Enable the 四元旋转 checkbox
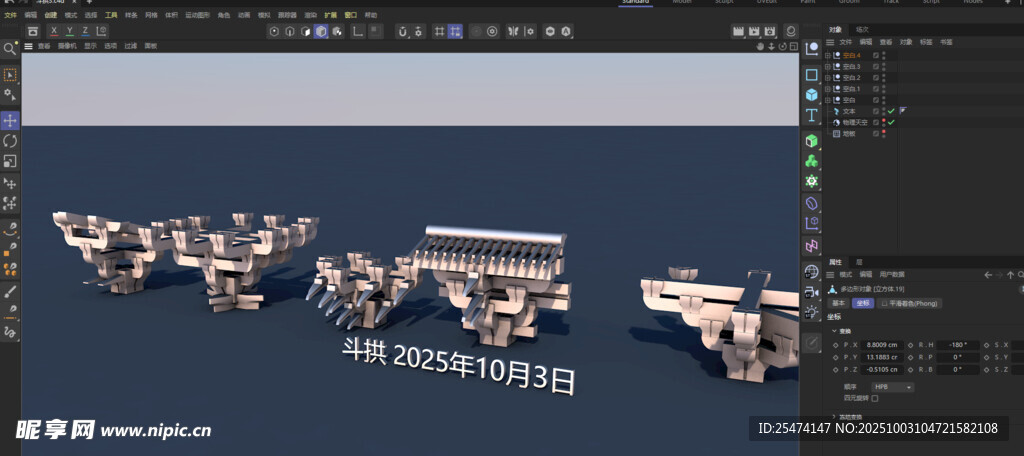 click(x=875, y=398)
